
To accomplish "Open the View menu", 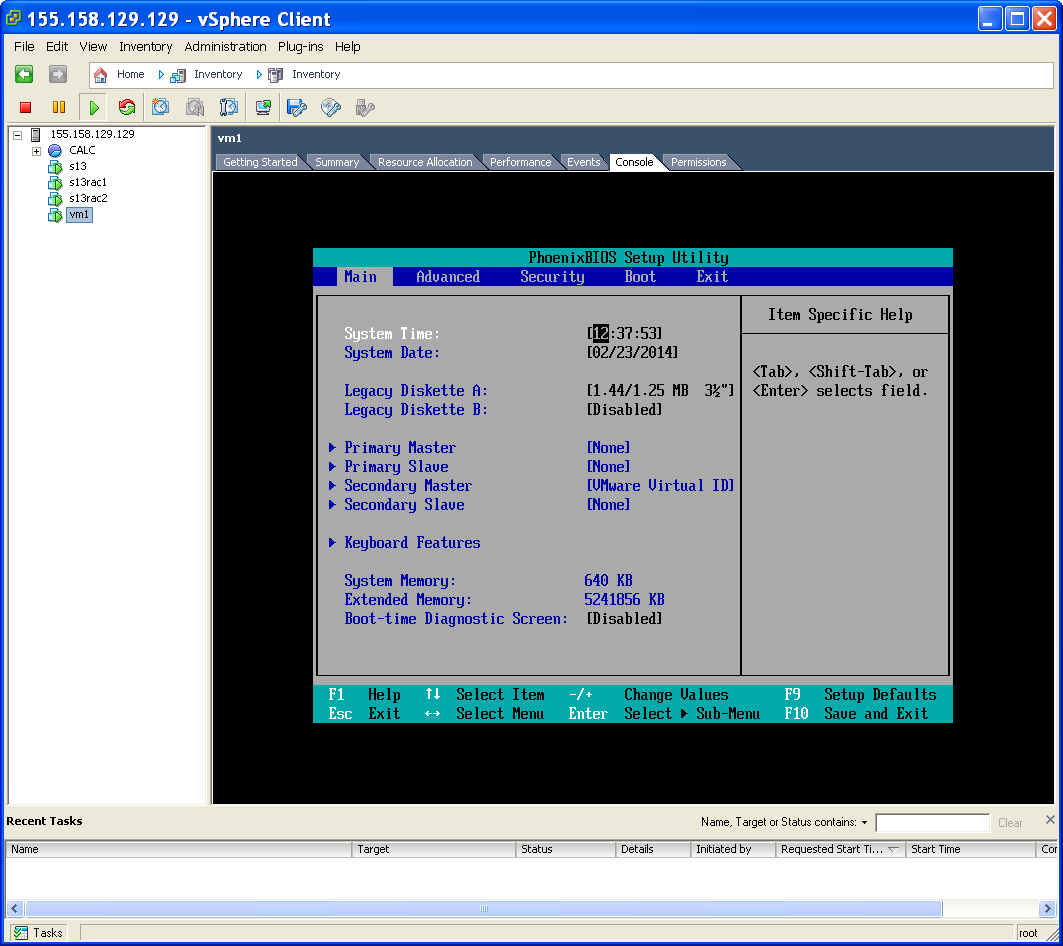I will [93, 47].
